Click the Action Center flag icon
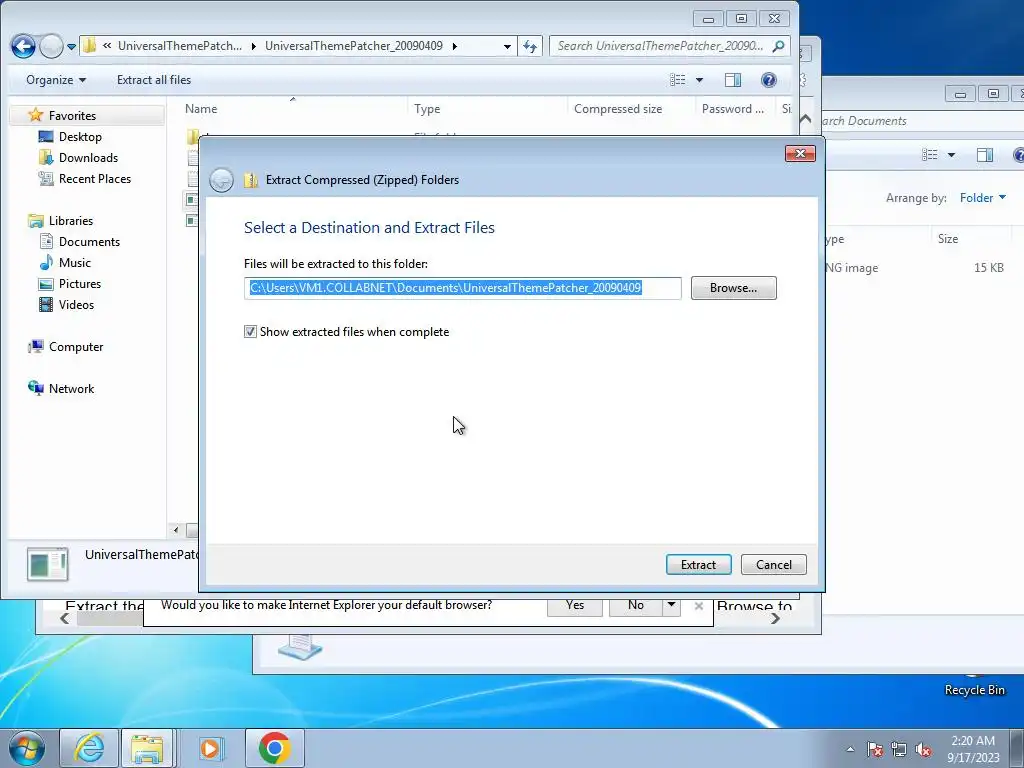 click(x=874, y=749)
